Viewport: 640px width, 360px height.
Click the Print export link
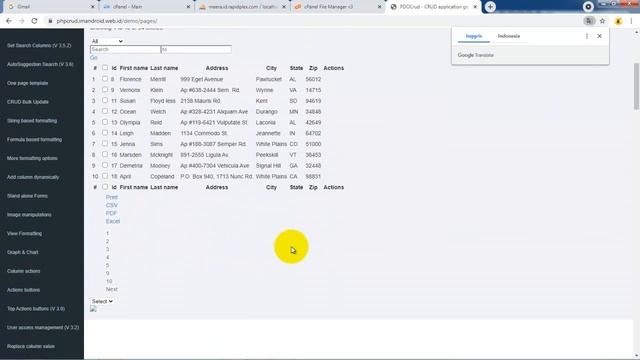click(111, 197)
